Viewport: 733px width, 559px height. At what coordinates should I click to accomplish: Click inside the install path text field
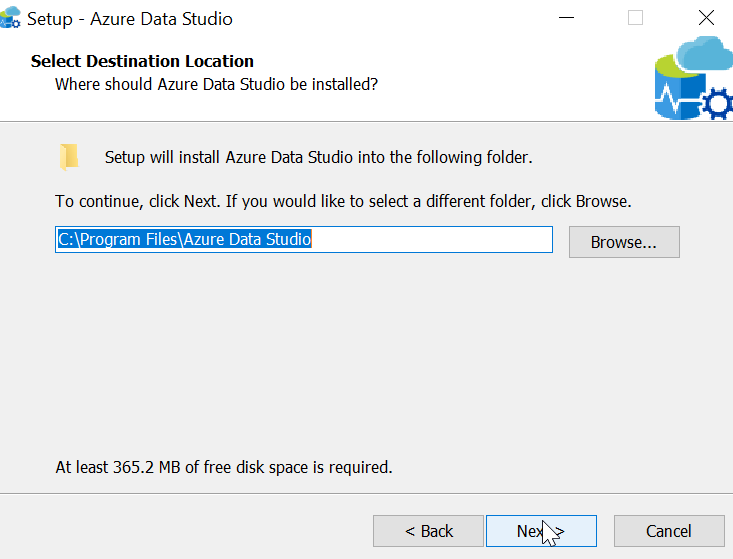[x=430, y=240]
